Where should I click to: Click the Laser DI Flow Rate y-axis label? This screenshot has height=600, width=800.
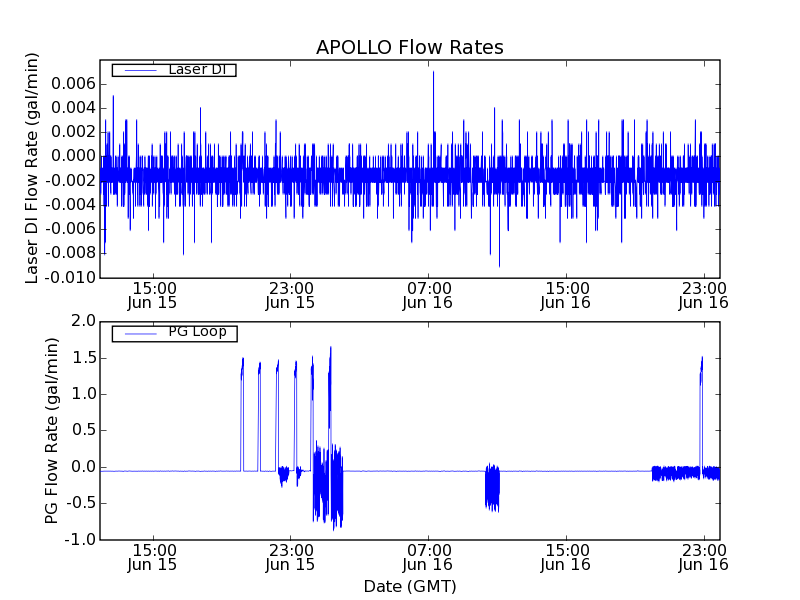click(x=32, y=168)
